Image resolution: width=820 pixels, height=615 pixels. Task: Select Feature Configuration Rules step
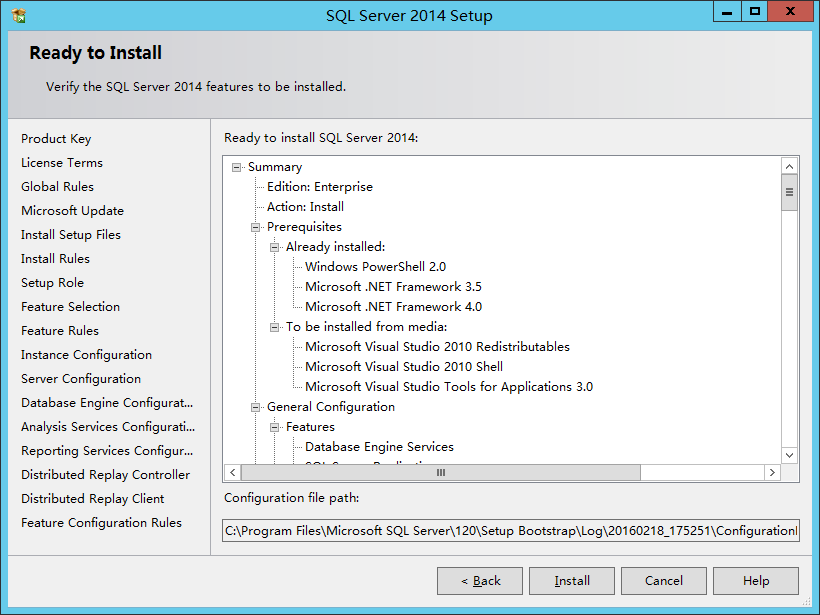click(x=101, y=523)
